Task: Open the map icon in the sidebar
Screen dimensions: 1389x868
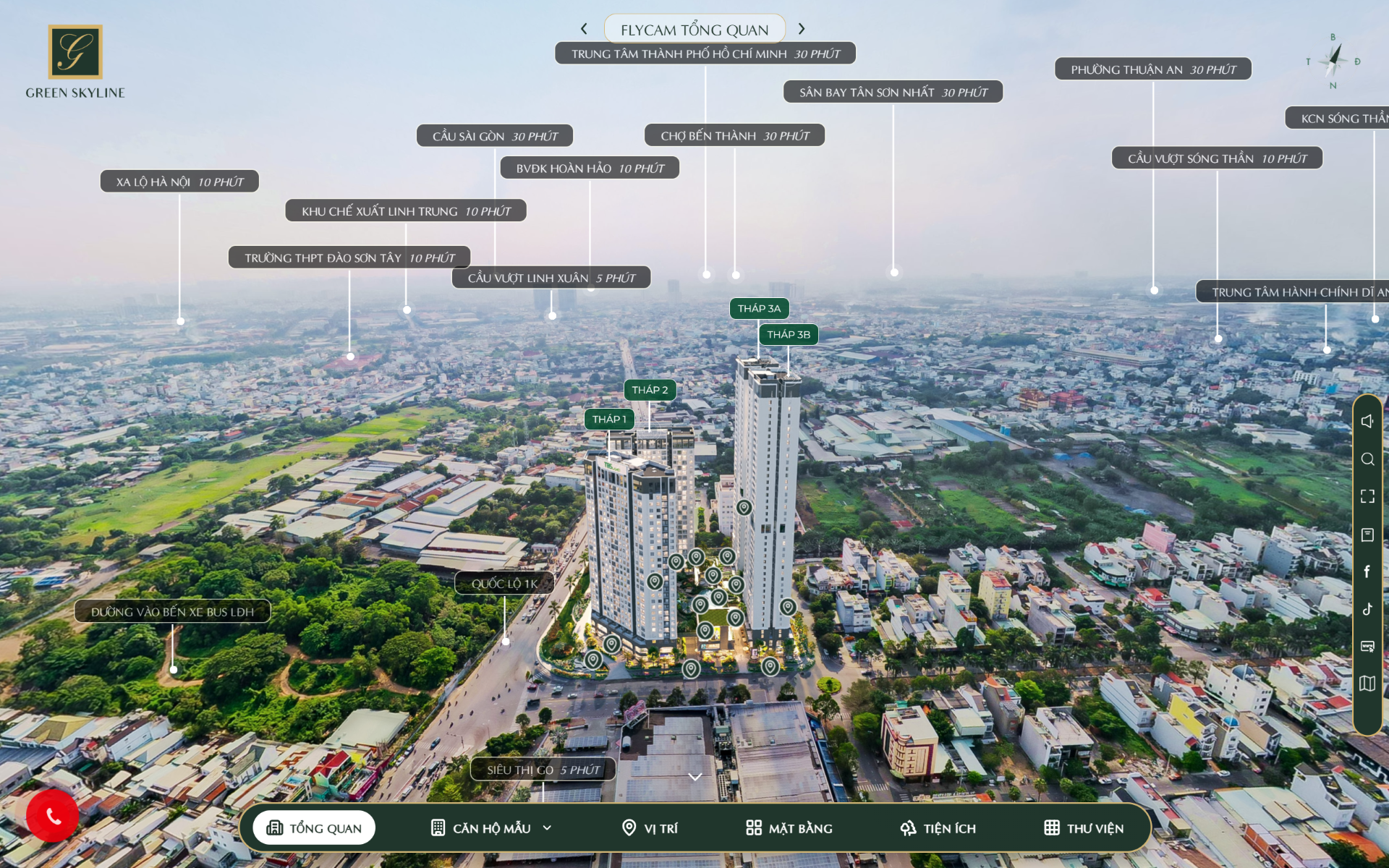Action: tap(1367, 684)
